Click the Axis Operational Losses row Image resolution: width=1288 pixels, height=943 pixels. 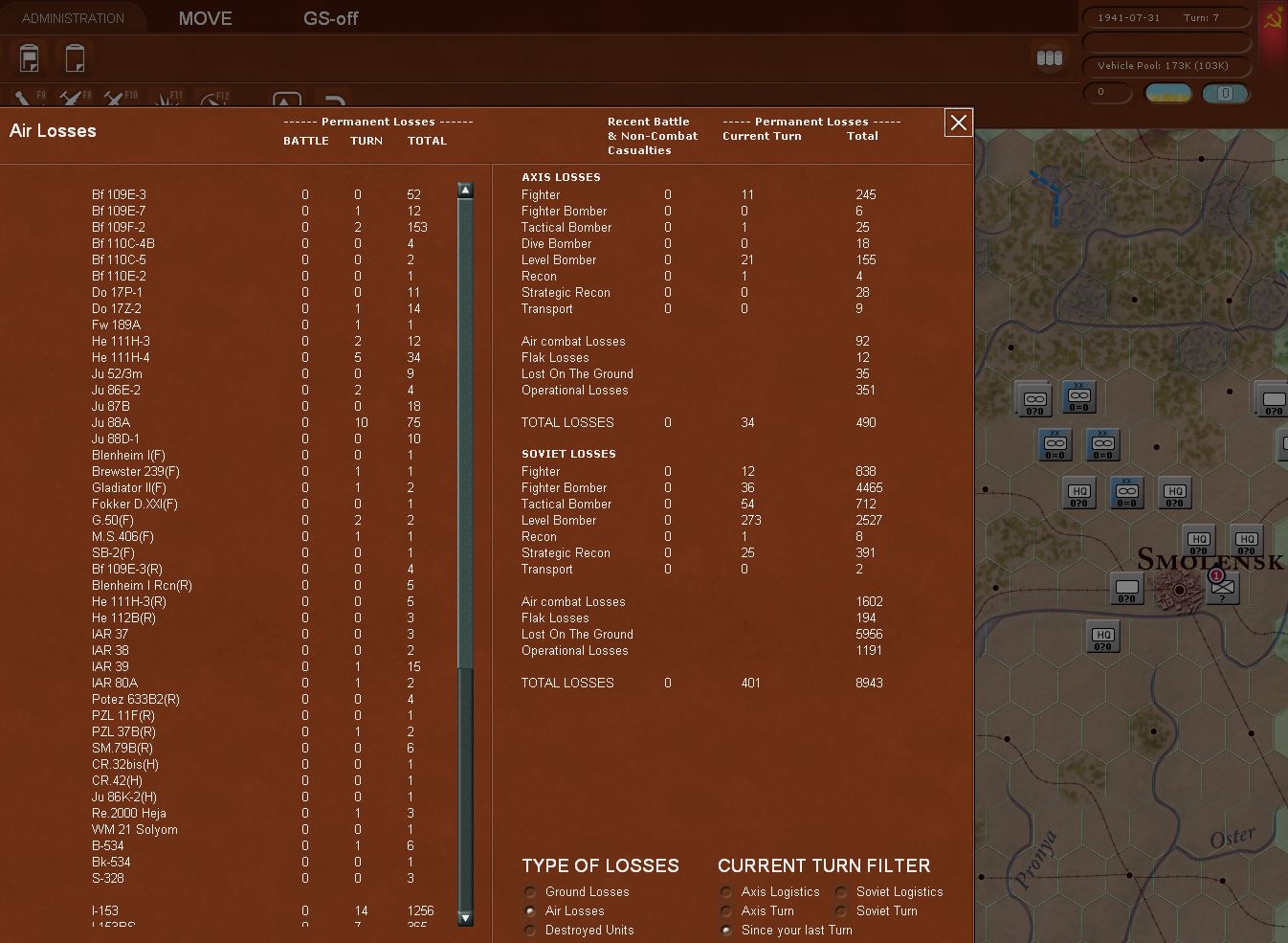click(700, 390)
